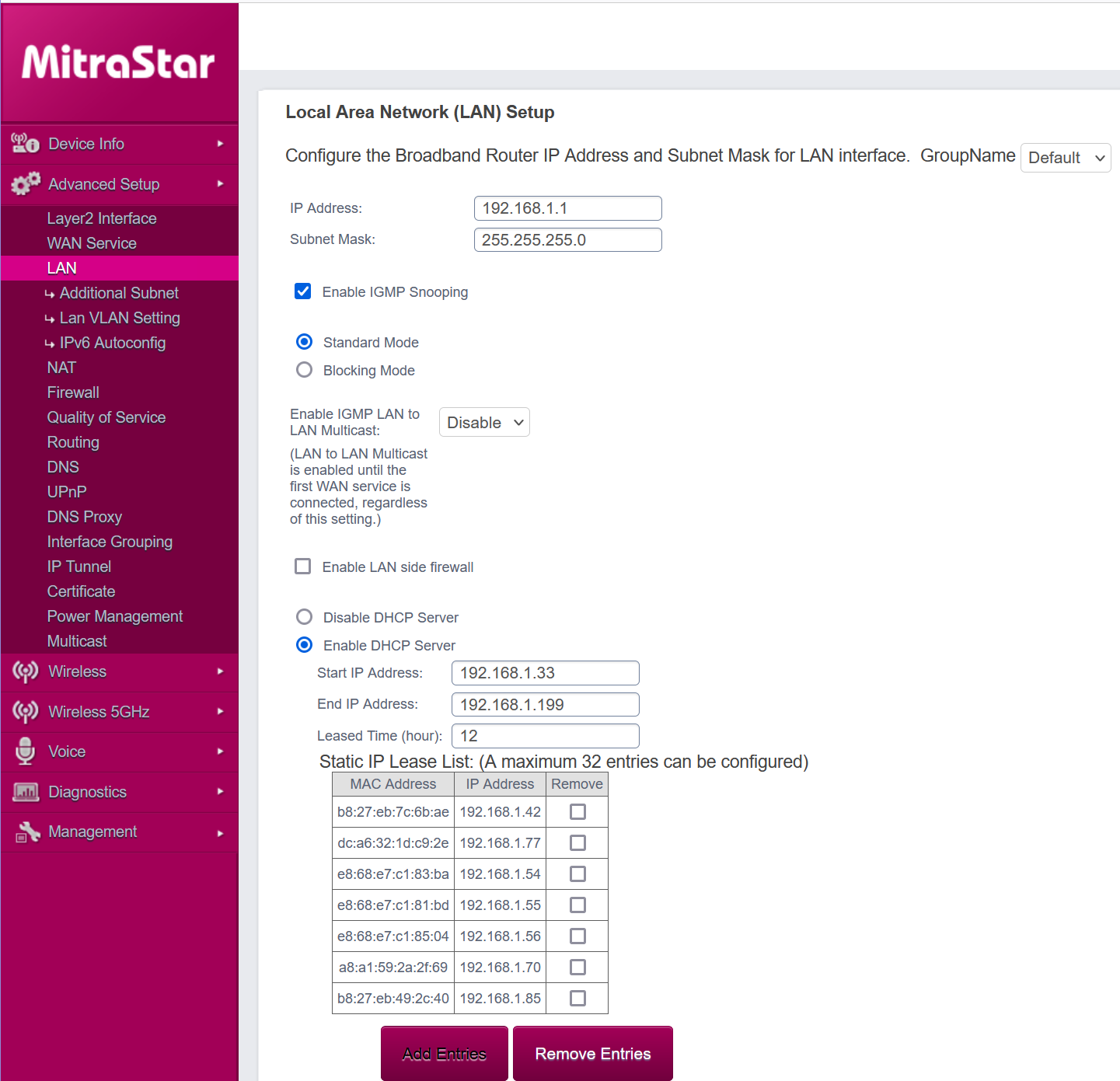
Task: Expand Management submenu arrow
Action: pos(221,833)
